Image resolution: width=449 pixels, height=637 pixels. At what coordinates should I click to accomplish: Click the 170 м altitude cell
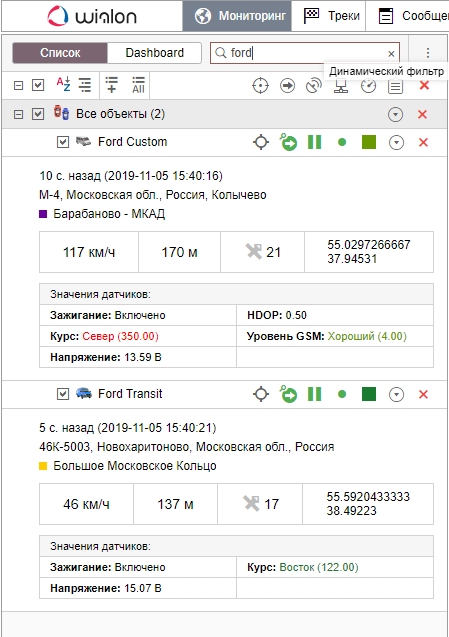coord(180,252)
